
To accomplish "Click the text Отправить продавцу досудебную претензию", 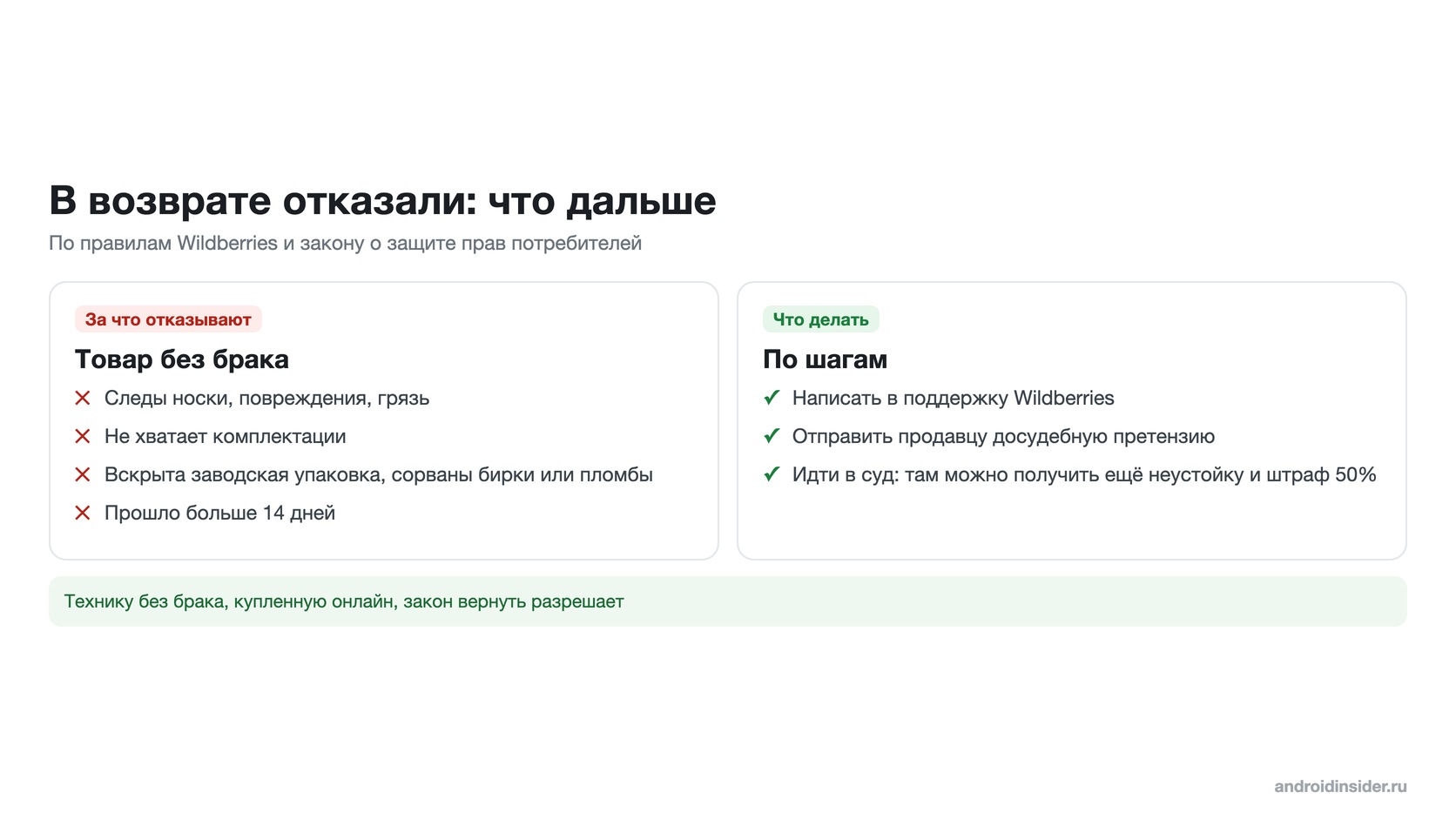I will click(1003, 437).
